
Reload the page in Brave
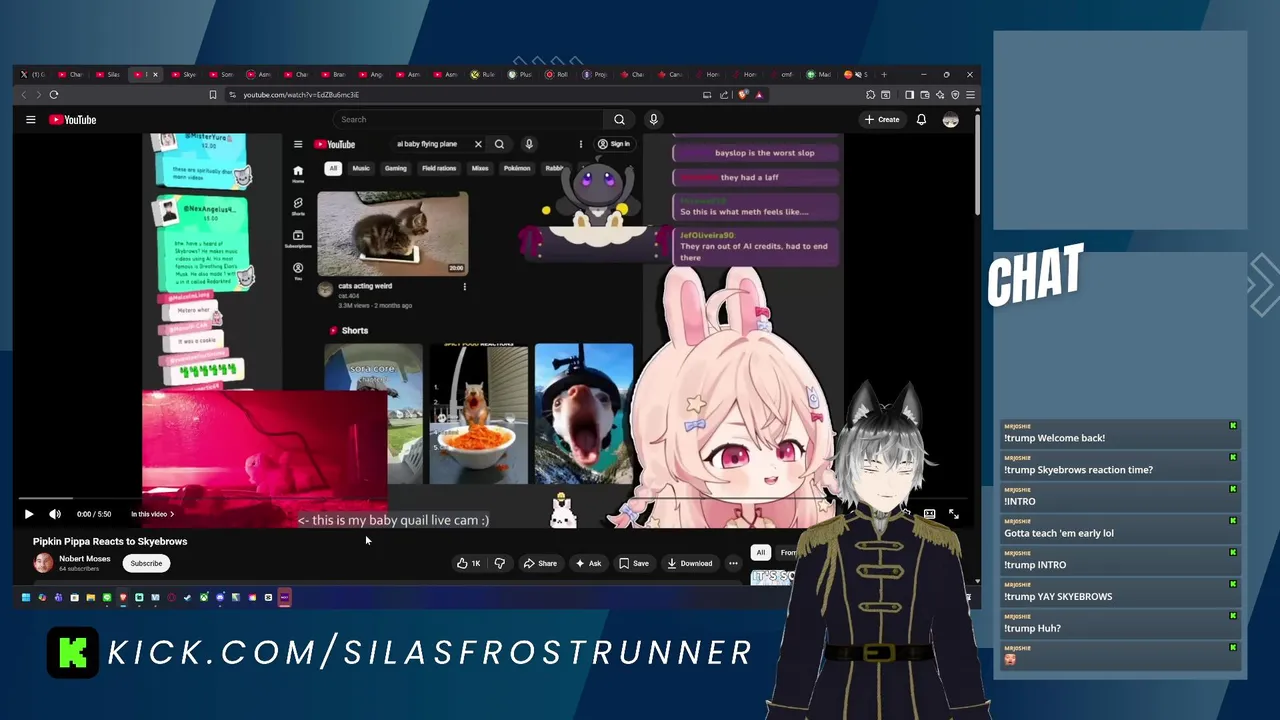[x=53, y=95]
